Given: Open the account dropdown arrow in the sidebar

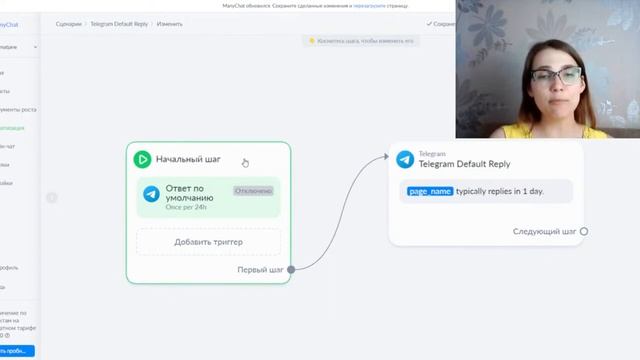Looking at the screenshot, I should pos(36,47).
